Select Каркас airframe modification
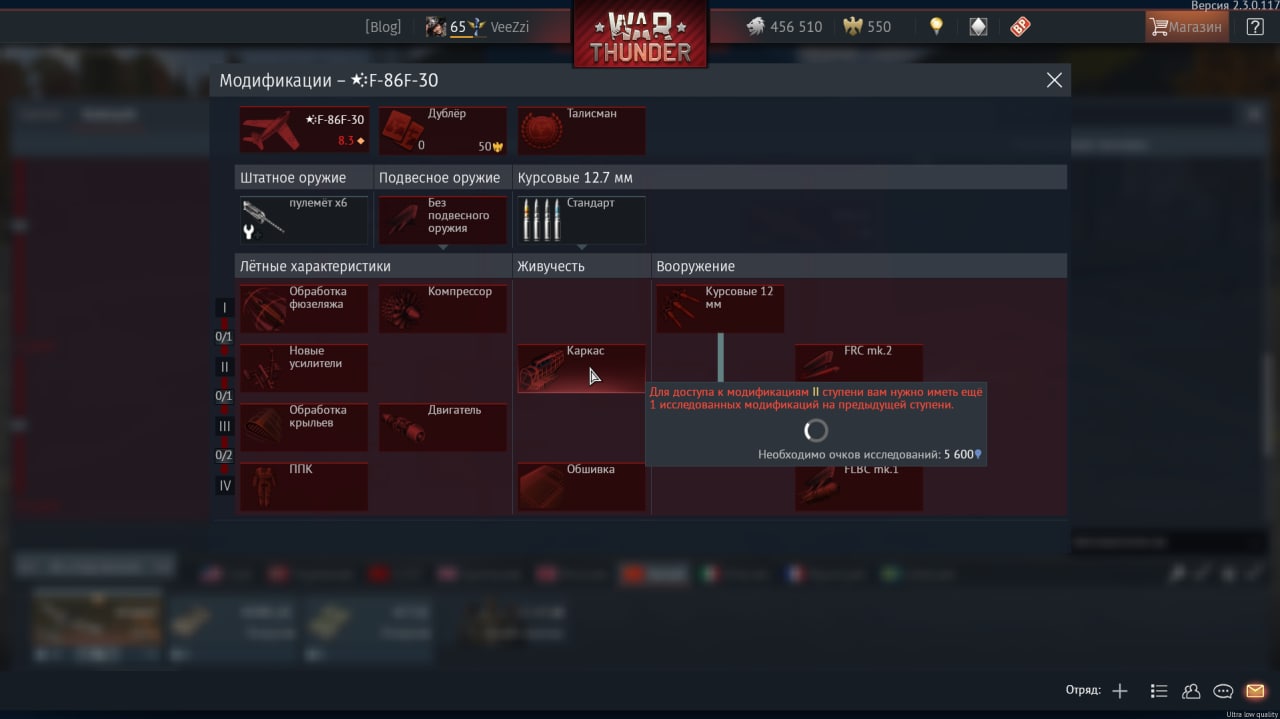Image resolution: width=1280 pixels, height=719 pixels. point(581,368)
